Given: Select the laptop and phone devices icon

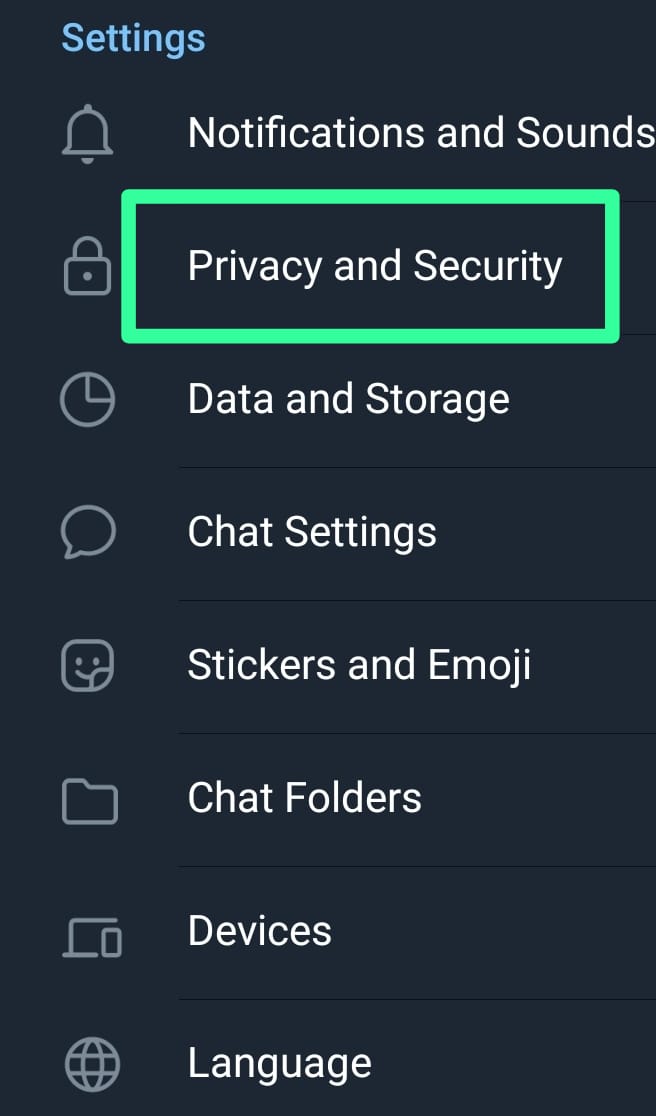Looking at the screenshot, I should click(92, 937).
